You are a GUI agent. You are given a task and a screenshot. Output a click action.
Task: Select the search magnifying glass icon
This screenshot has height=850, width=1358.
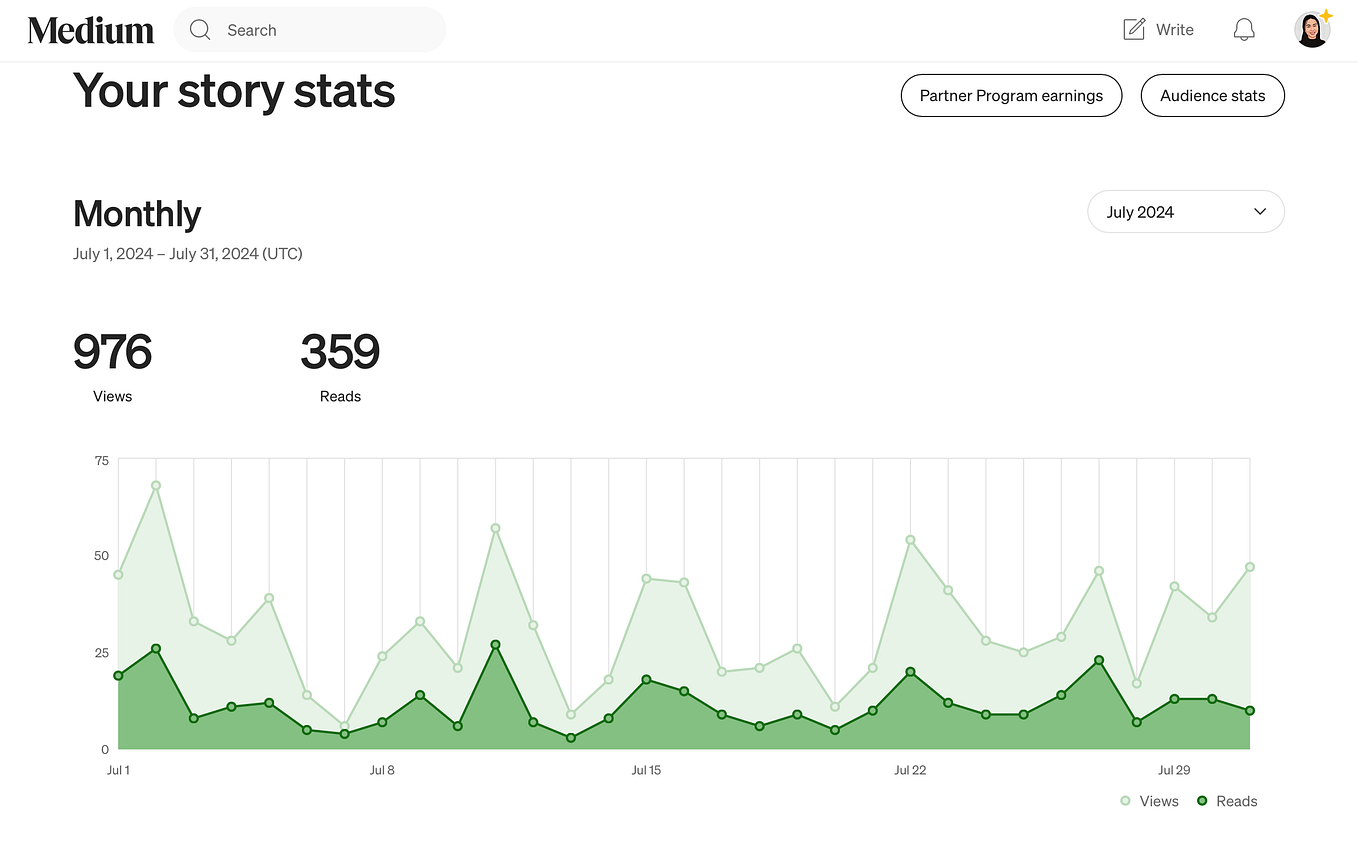click(200, 29)
